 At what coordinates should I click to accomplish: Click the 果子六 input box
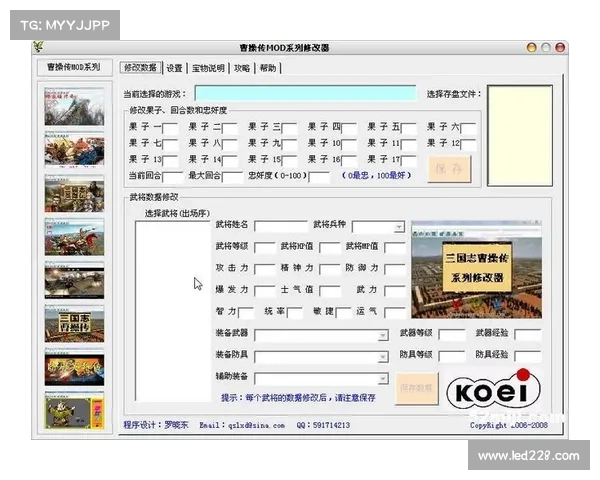tap(468, 128)
